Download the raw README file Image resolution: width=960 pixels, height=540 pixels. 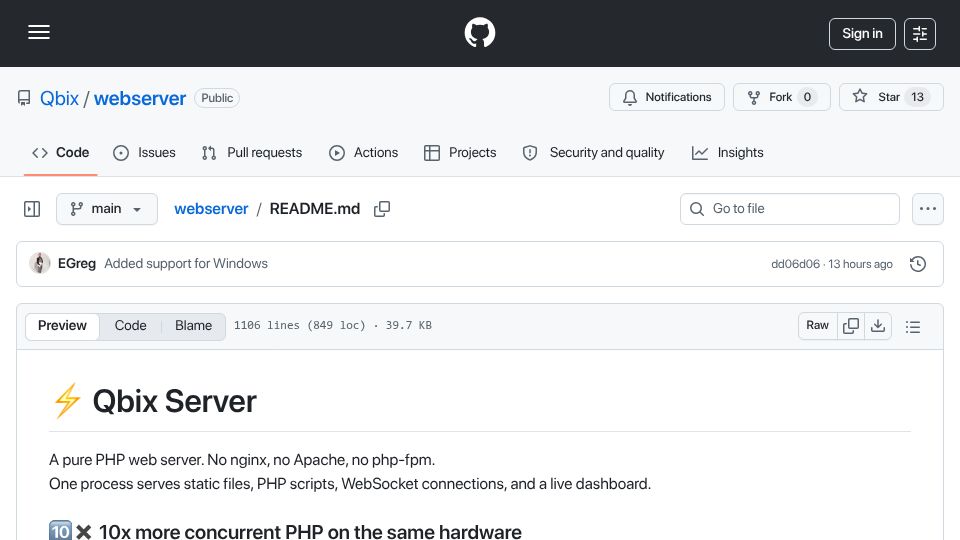(x=878, y=326)
